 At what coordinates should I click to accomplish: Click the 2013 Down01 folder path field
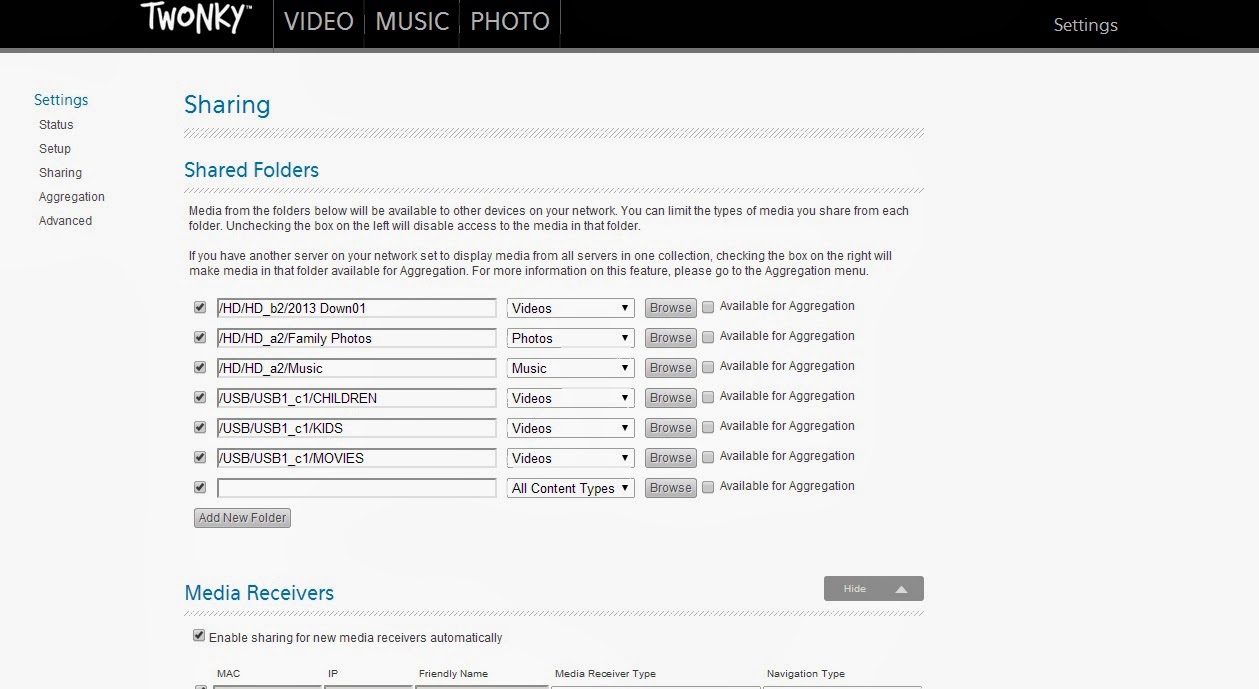tap(356, 308)
